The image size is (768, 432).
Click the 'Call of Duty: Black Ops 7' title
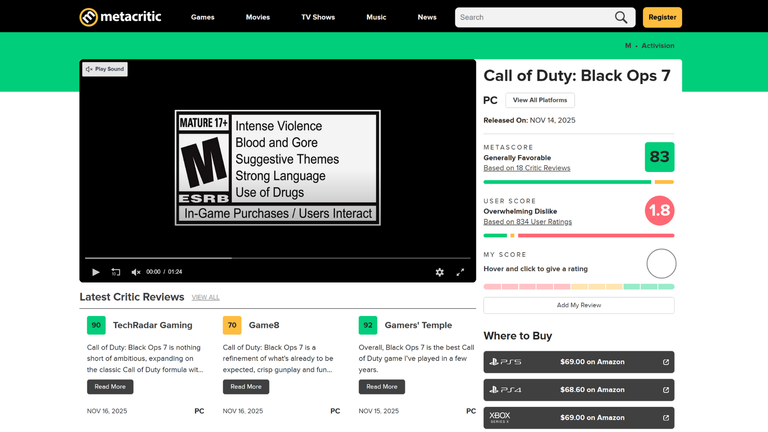[577, 76]
